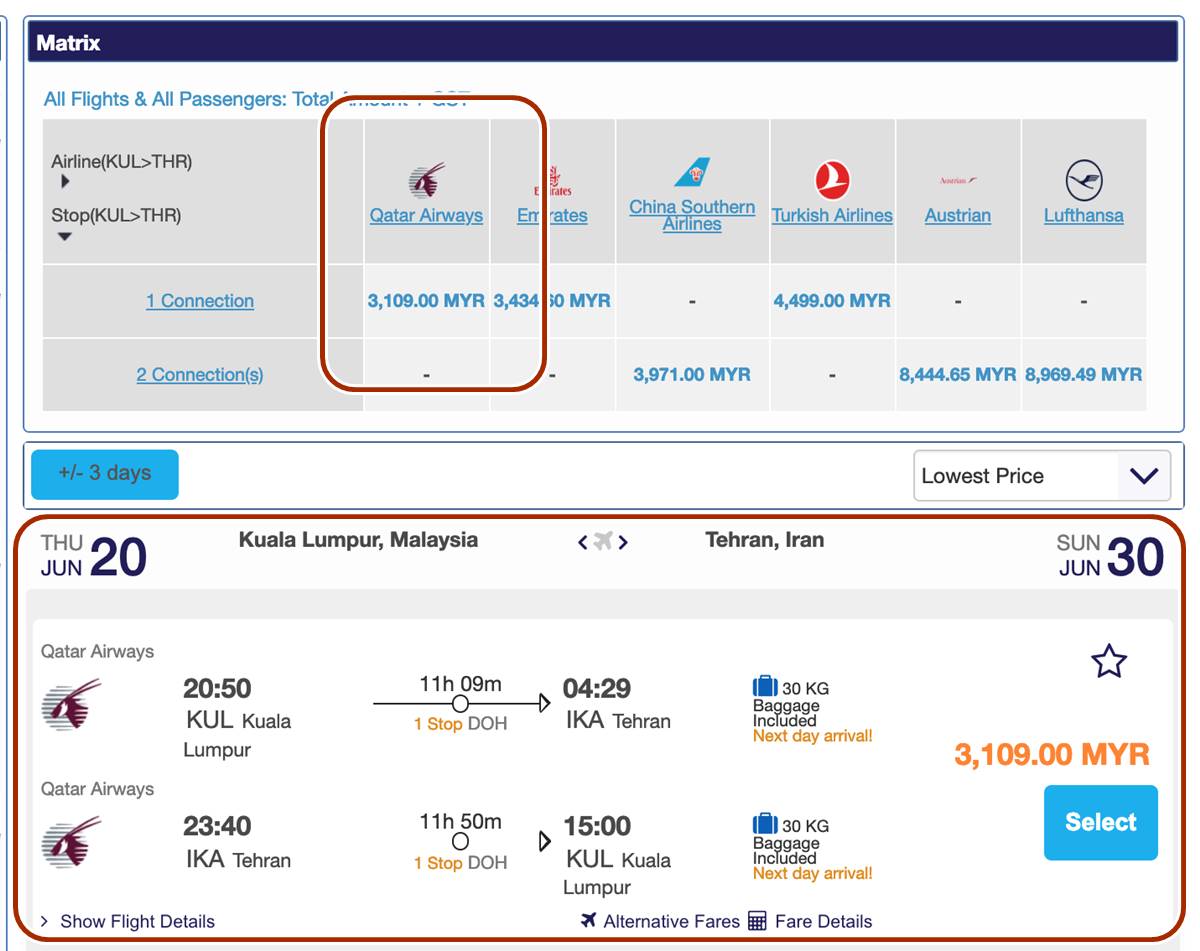Click the Select button for the 3,109.00 MYR itinerary
1200x951 pixels.
(x=1101, y=822)
